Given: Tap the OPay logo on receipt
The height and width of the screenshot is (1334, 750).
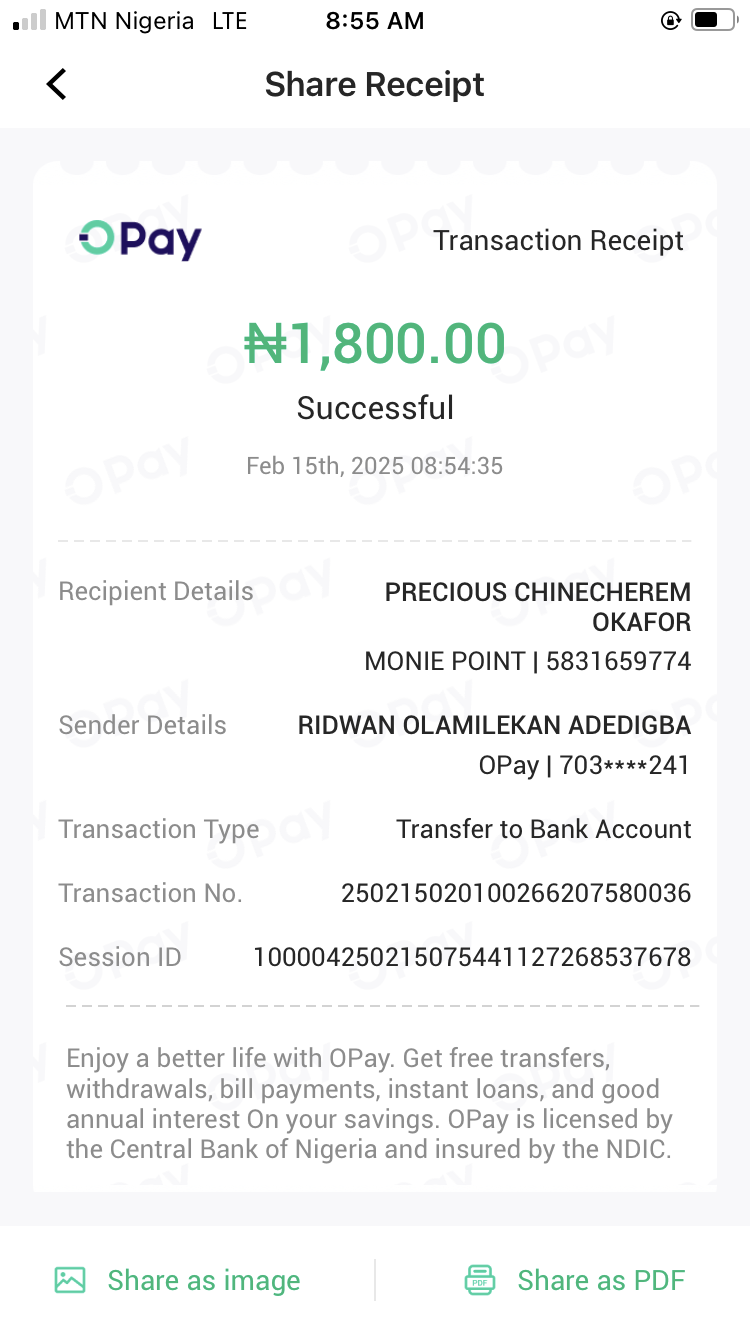Looking at the screenshot, I should (x=140, y=239).
